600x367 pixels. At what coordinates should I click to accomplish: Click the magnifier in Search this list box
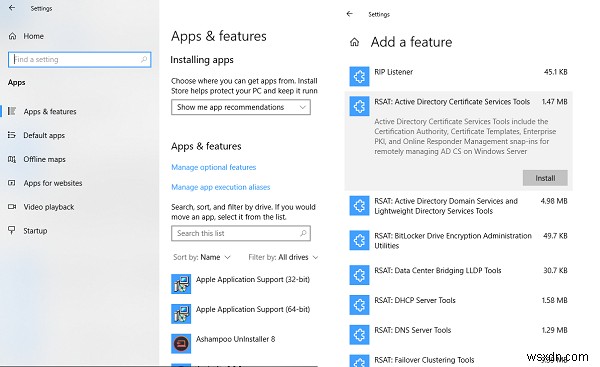pos(303,233)
